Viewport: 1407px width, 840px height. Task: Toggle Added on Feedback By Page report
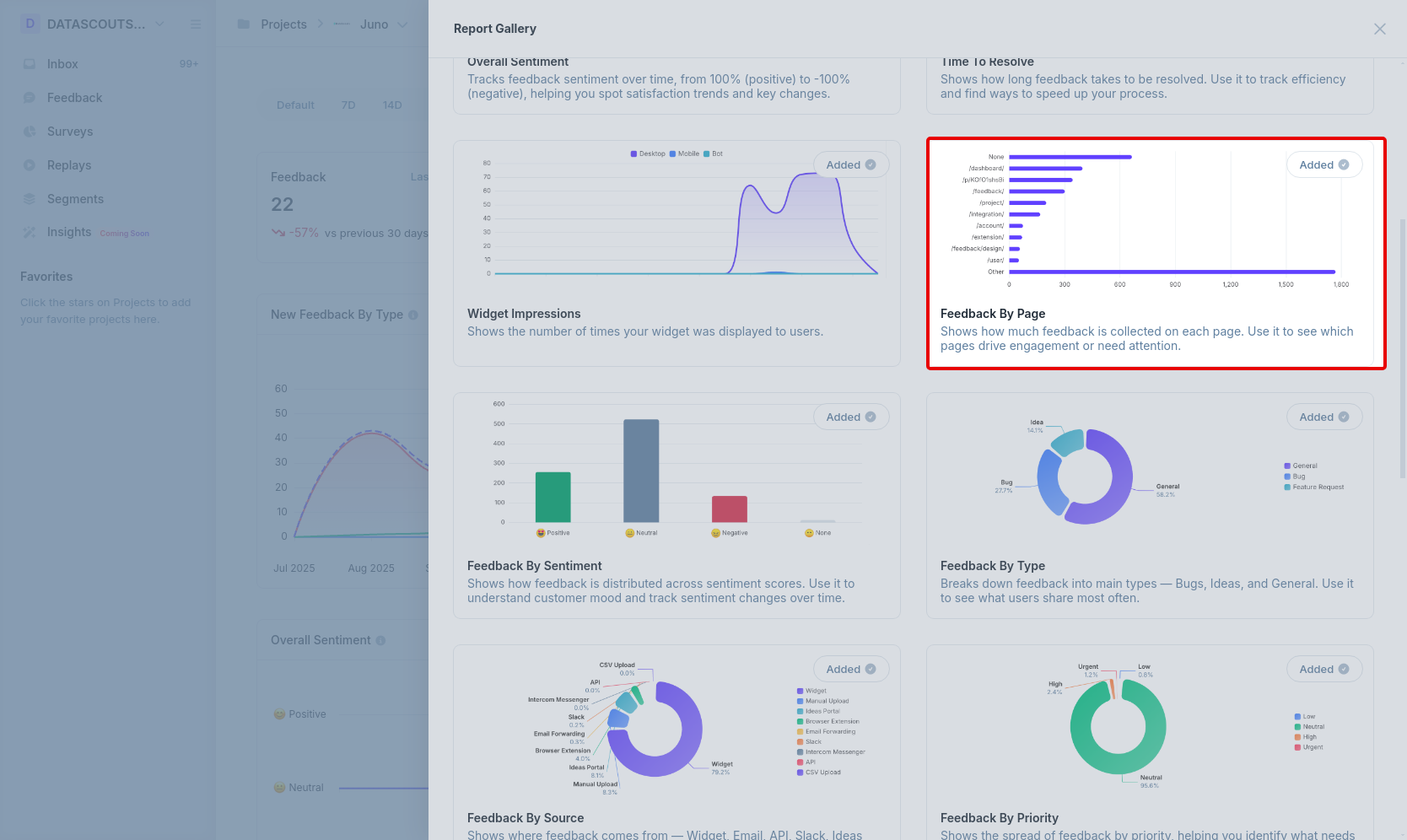(x=1324, y=164)
